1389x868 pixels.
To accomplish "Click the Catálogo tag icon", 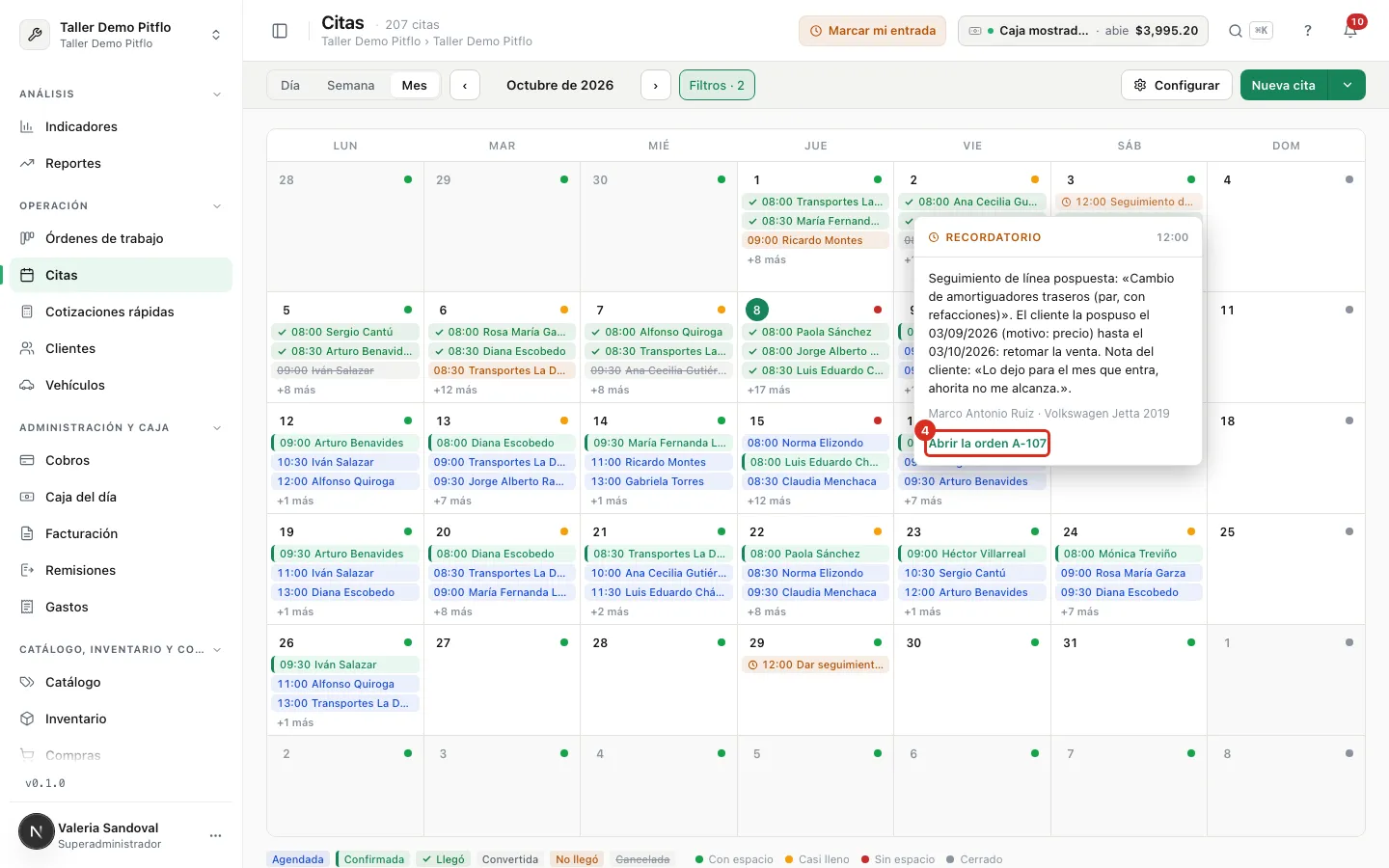I will coord(27,682).
